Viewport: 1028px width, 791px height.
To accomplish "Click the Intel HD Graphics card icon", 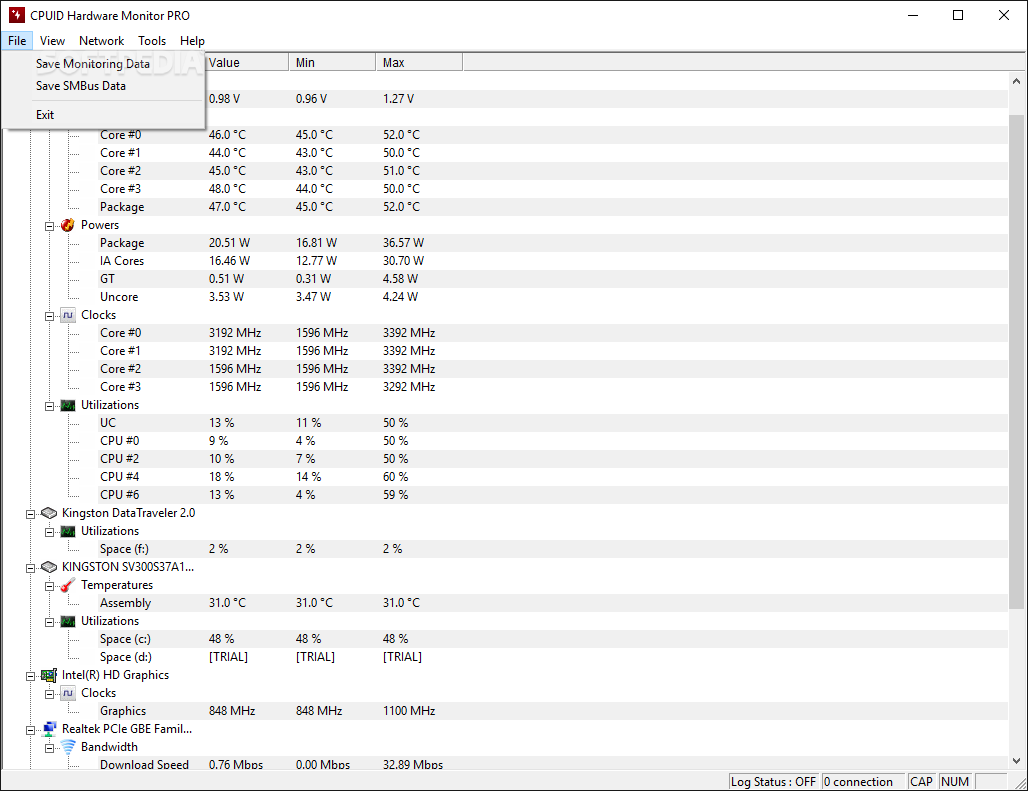I will pos(49,675).
